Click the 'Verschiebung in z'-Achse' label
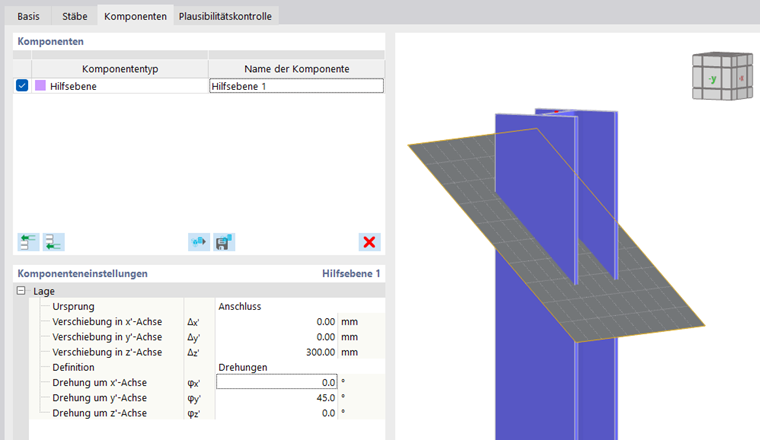The width and height of the screenshot is (760, 440). (107, 352)
